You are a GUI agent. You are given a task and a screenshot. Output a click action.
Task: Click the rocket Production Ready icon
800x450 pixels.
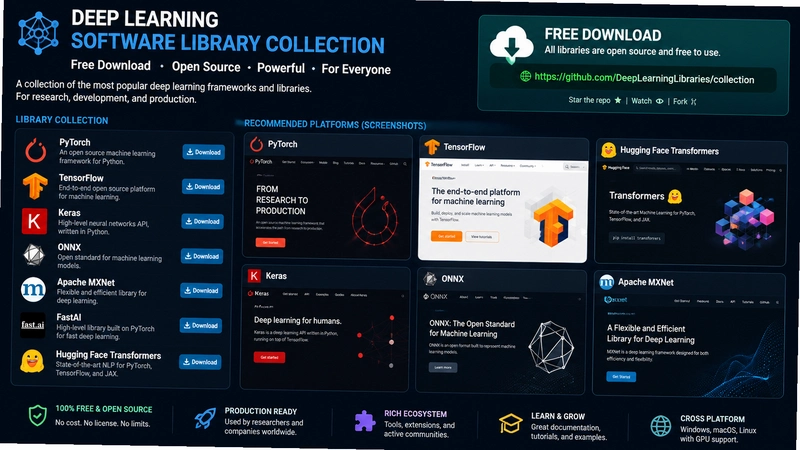205,418
